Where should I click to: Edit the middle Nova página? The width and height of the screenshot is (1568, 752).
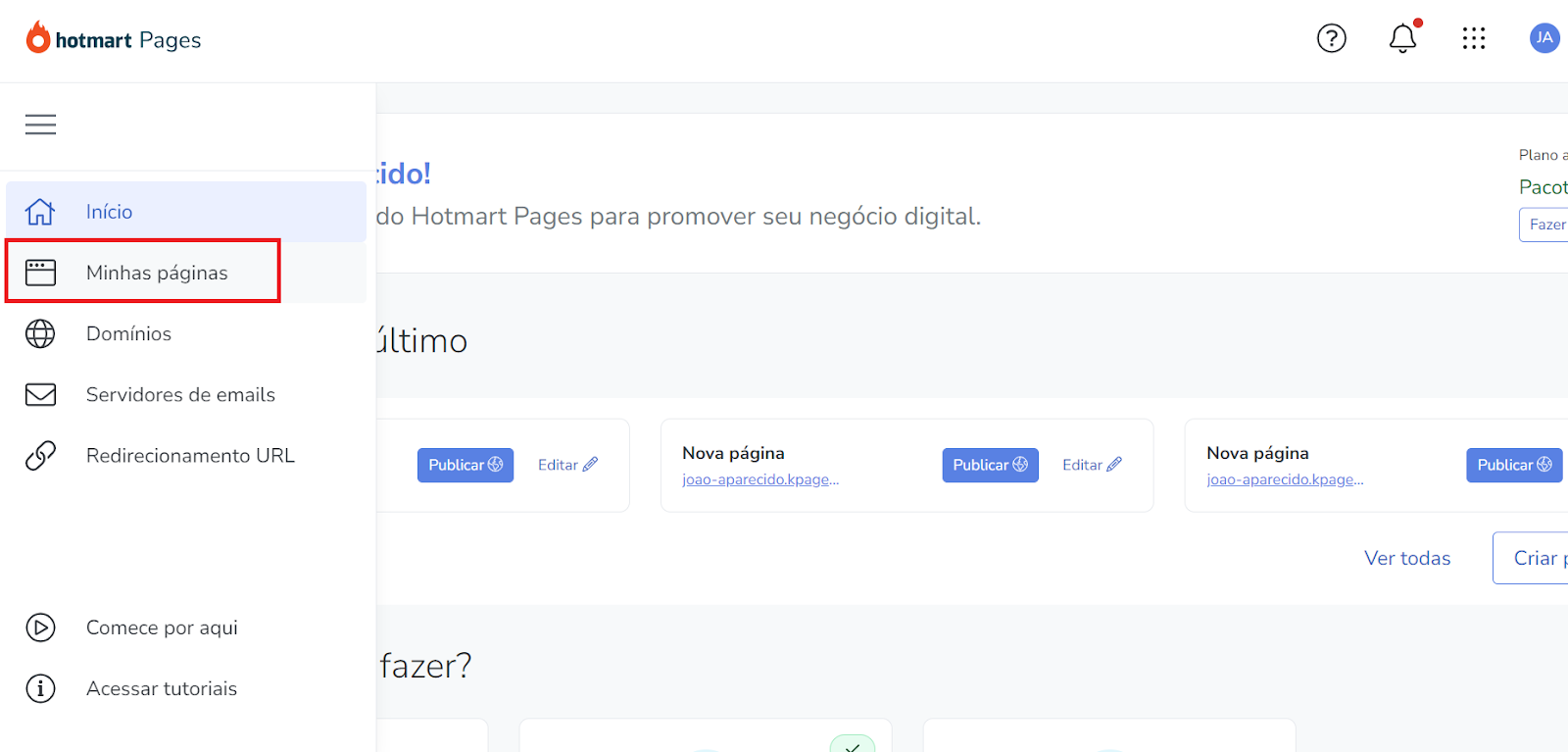pyautogui.click(x=1092, y=465)
